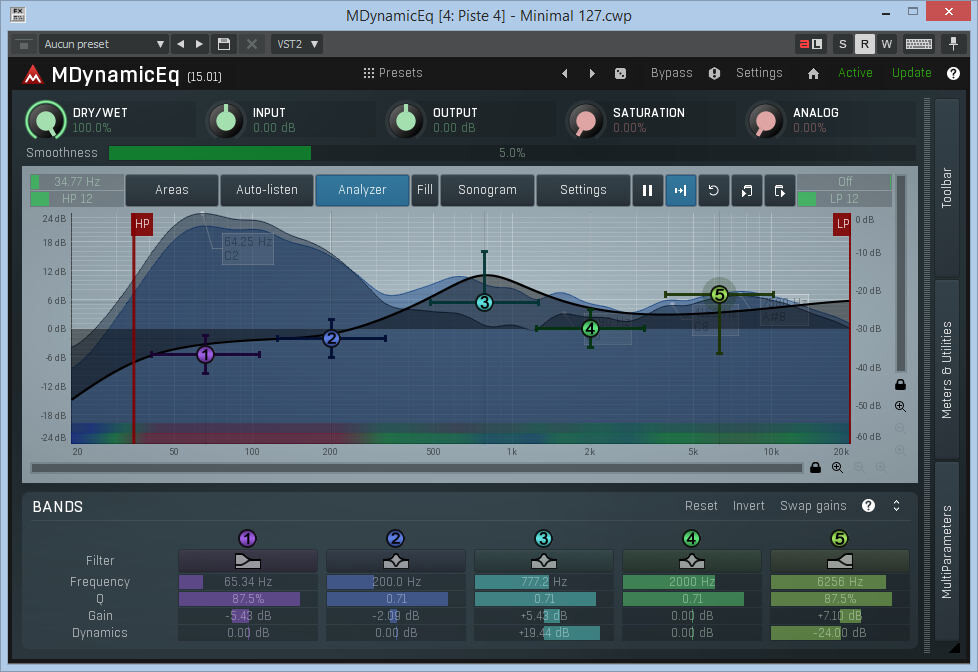978x672 pixels.
Task: Click the randomize dice icon
Action: tap(620, 74)
